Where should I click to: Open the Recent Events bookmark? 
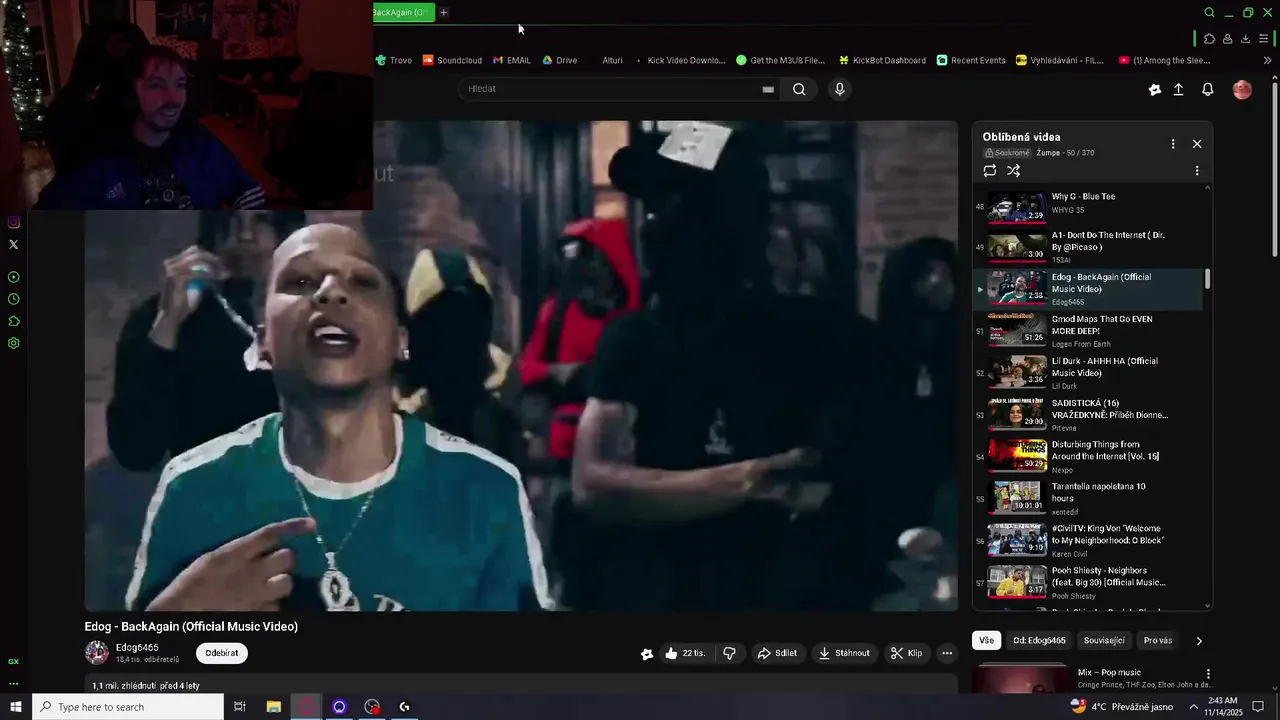tap(971, 60)
